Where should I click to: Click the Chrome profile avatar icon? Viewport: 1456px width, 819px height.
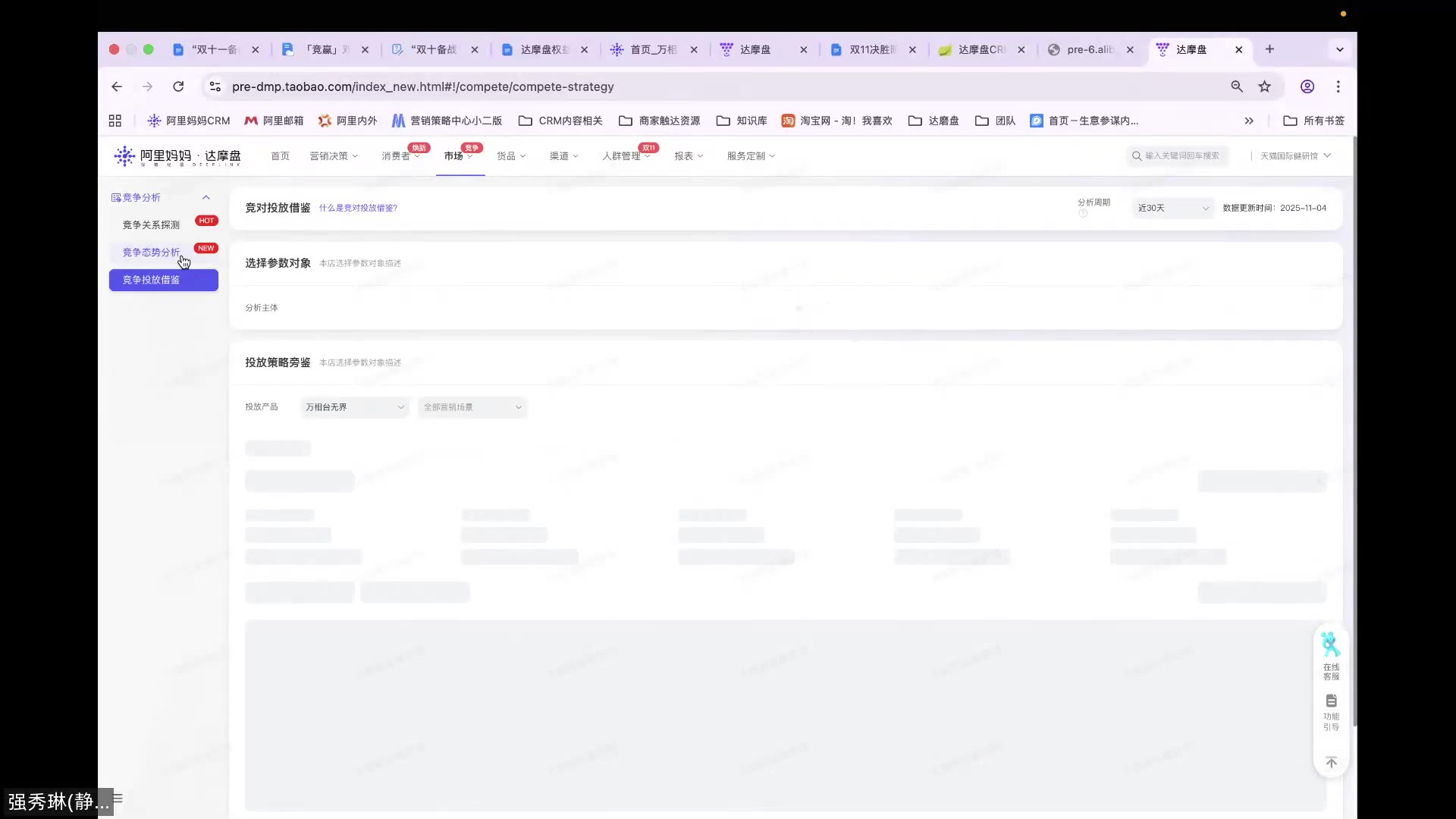(x=1307, y=86)
